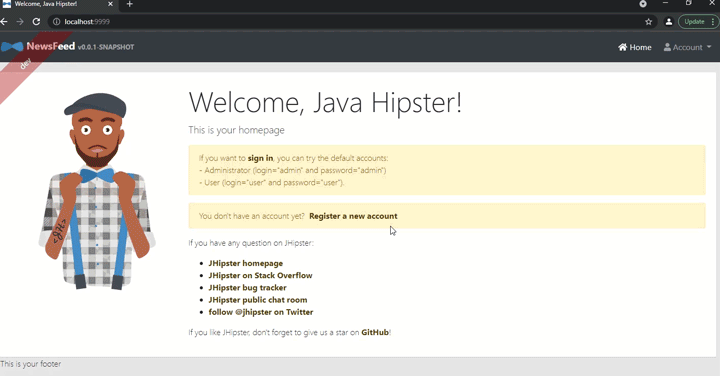Click the NewsFeed bow-tie logo icon
The image size is (720, 376).
point(12,47)
